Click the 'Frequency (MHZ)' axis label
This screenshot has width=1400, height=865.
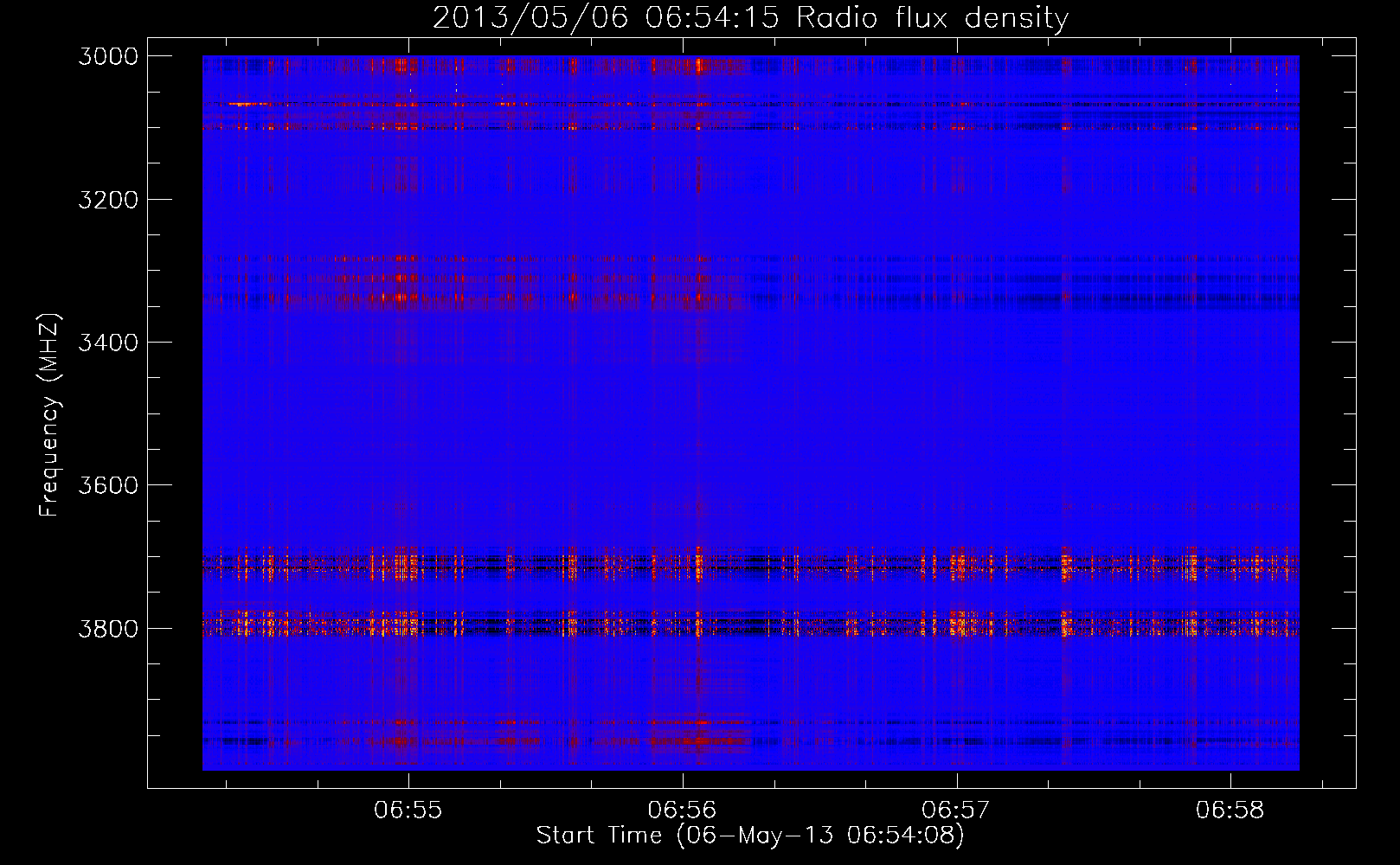point(49,414)
